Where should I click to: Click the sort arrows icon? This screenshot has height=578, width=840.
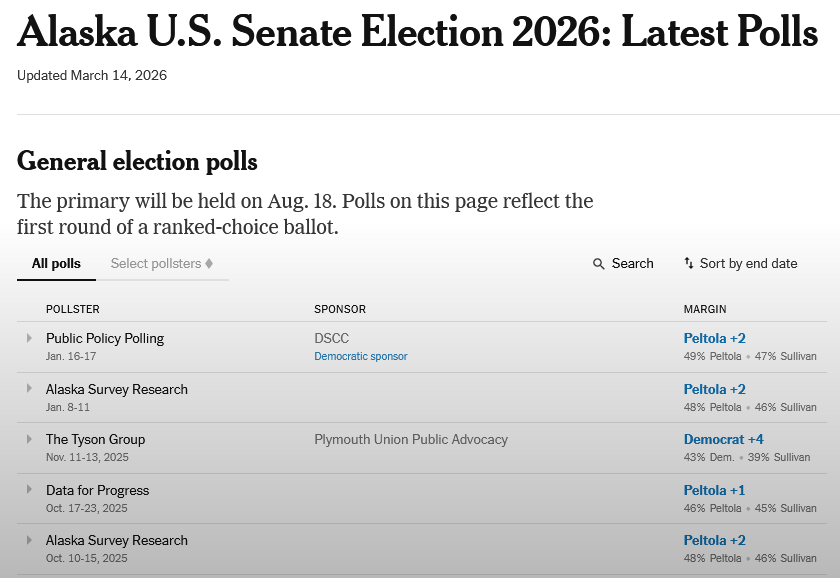coord(689,264)
